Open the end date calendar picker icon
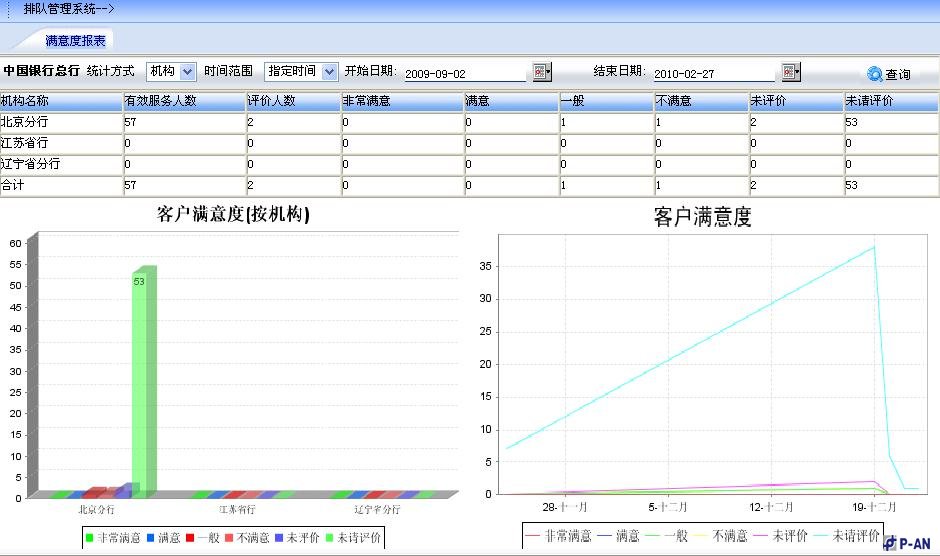The height and width of the screenshot is (556, 940). pyautogui.click(x=791, y=72)
